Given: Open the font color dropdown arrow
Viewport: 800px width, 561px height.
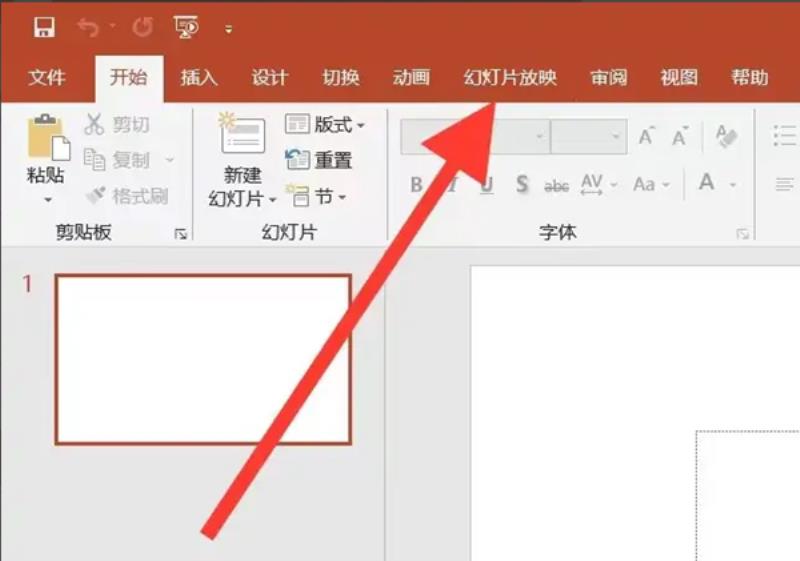Looking at the screenshot, I should (x=733, y=185).
